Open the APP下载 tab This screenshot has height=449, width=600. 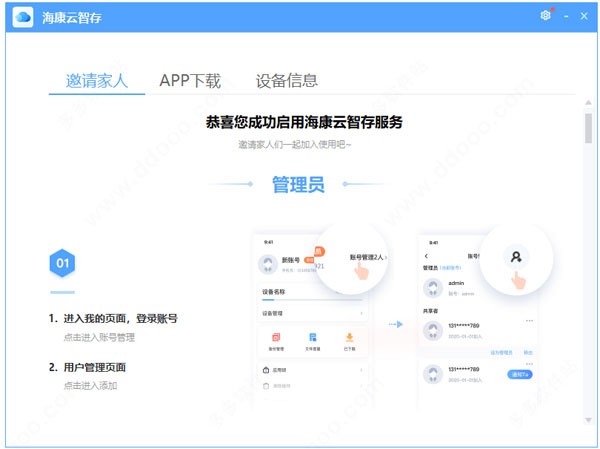(x=190, y=81)
